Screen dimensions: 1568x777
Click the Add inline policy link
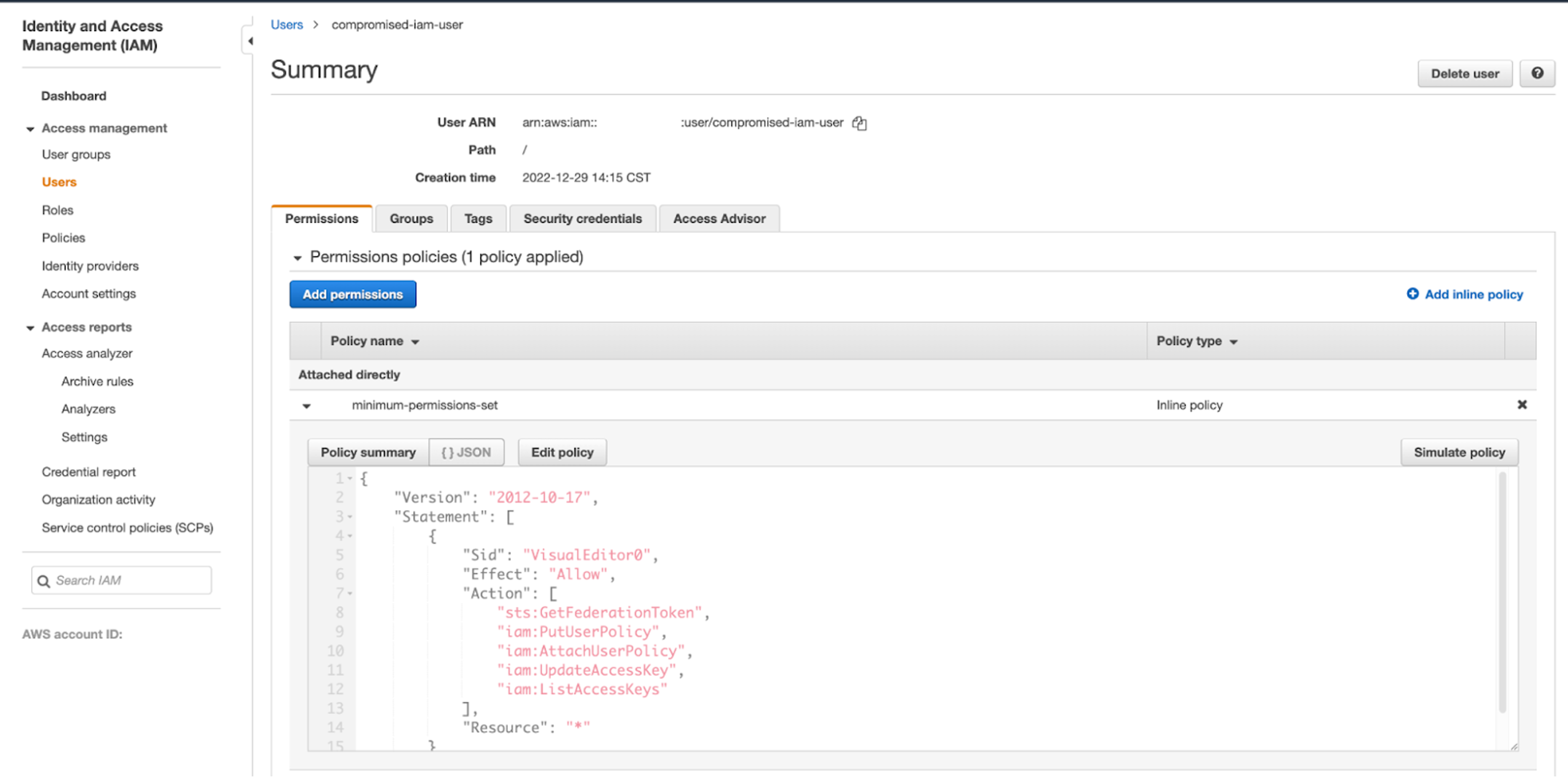click(x=1473, y=294)
